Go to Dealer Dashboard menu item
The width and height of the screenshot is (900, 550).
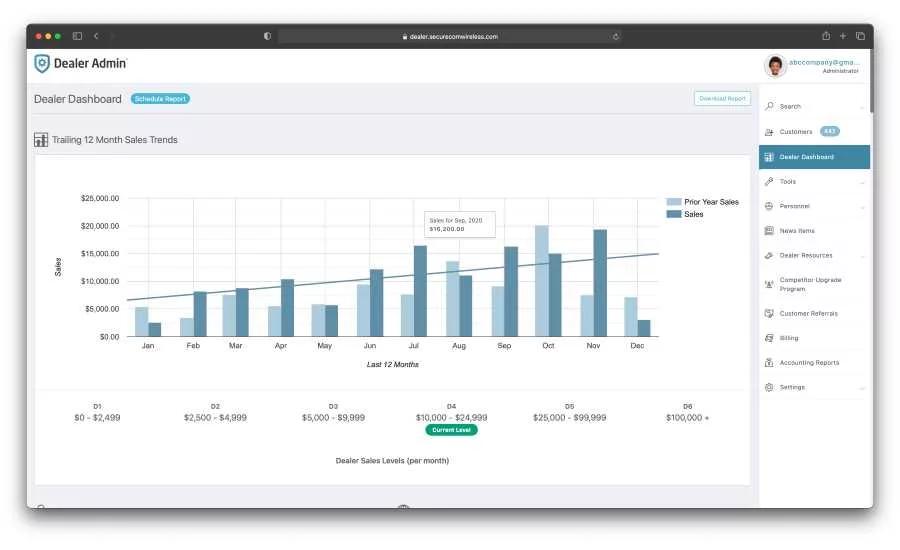pyautogui.click(x=814, y=157)
